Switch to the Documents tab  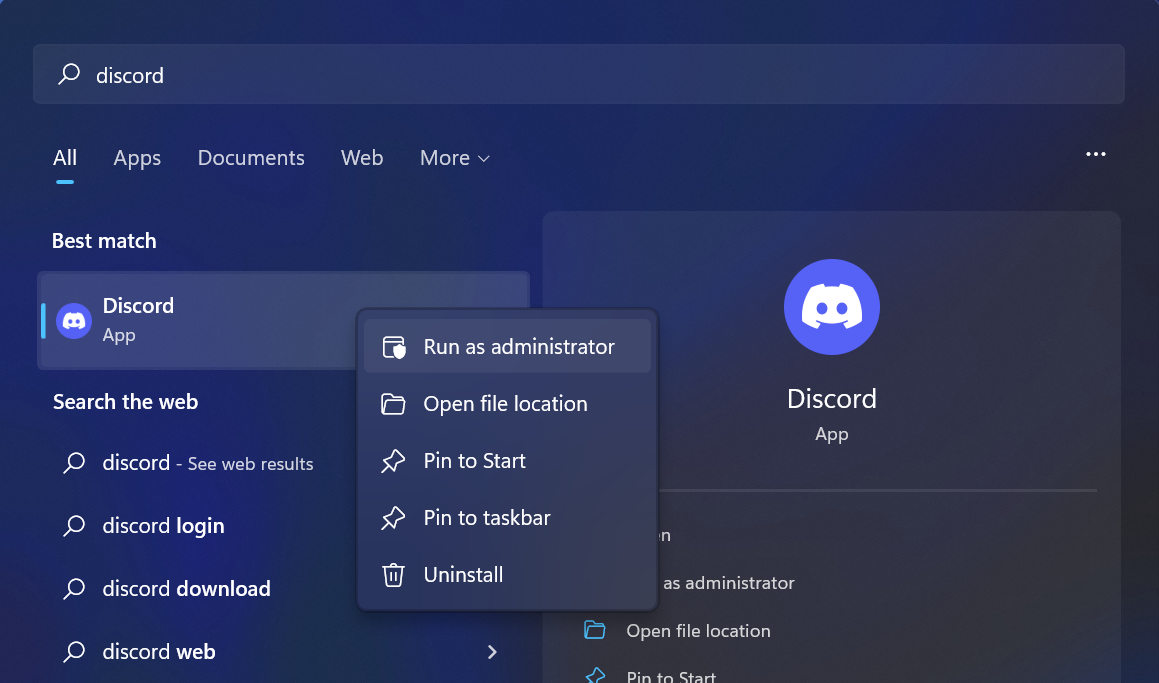pyautogui.click(x=251, y=158)
